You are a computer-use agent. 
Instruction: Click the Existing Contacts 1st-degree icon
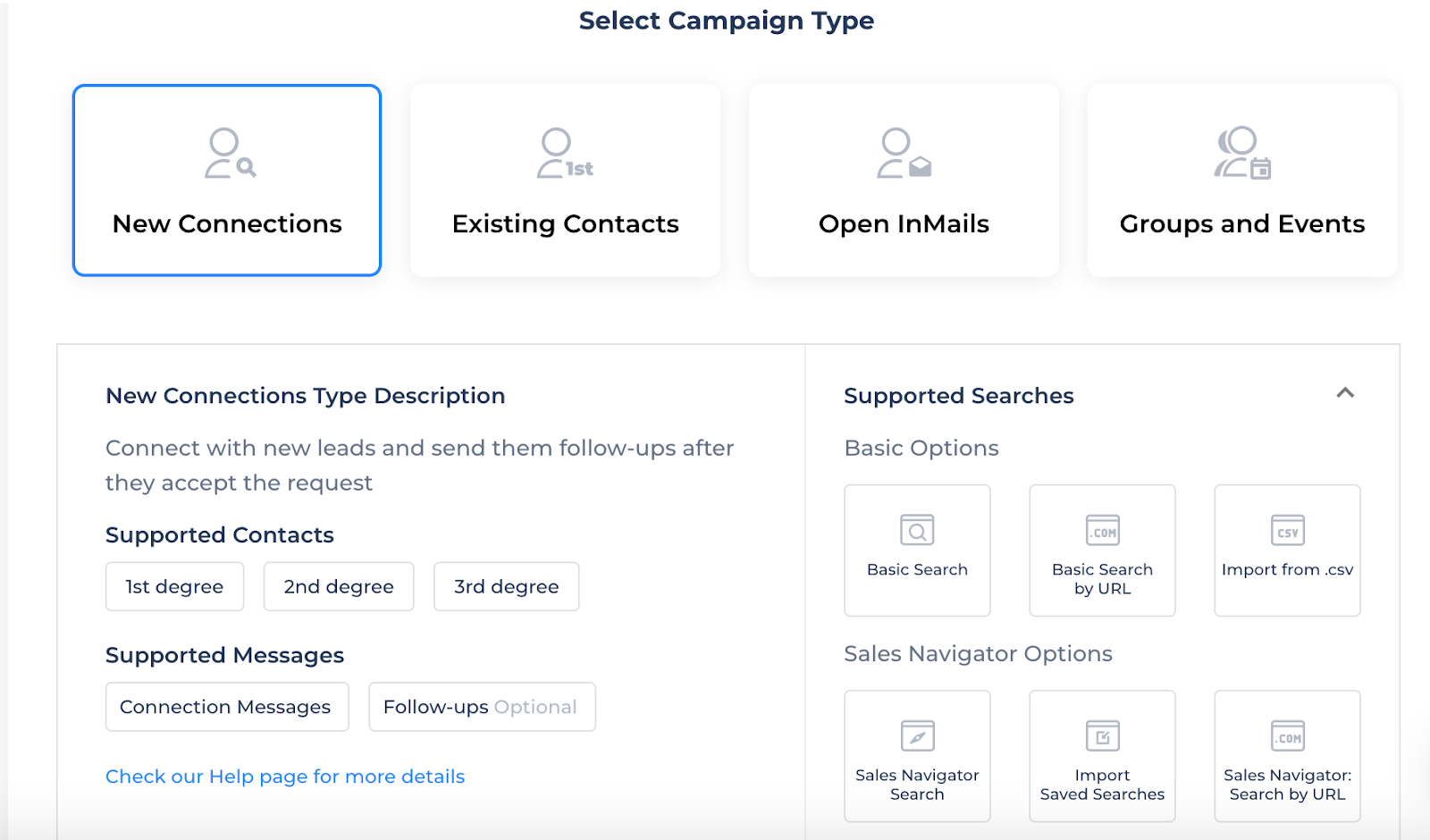click(x=565, y=154)
